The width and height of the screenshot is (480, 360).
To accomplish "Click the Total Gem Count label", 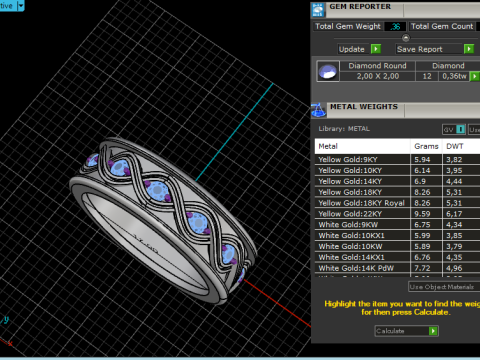I will pos(442,26).
